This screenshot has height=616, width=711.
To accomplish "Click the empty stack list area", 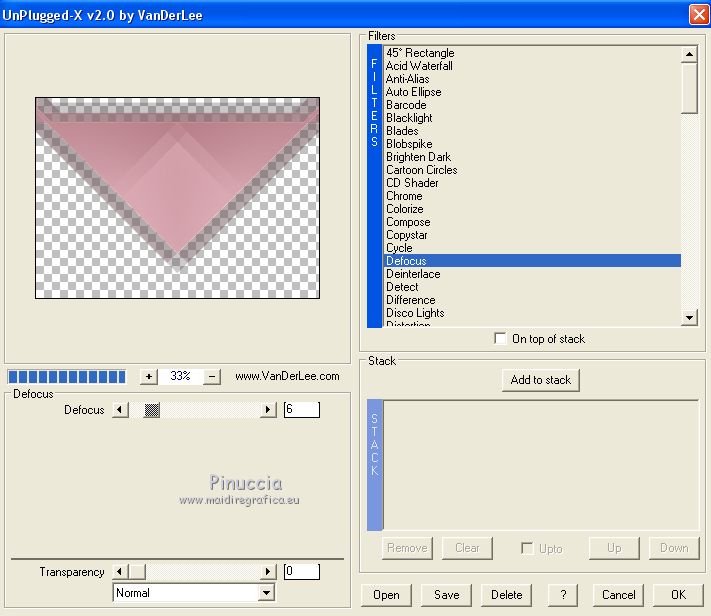I will (x=541, y=465).
